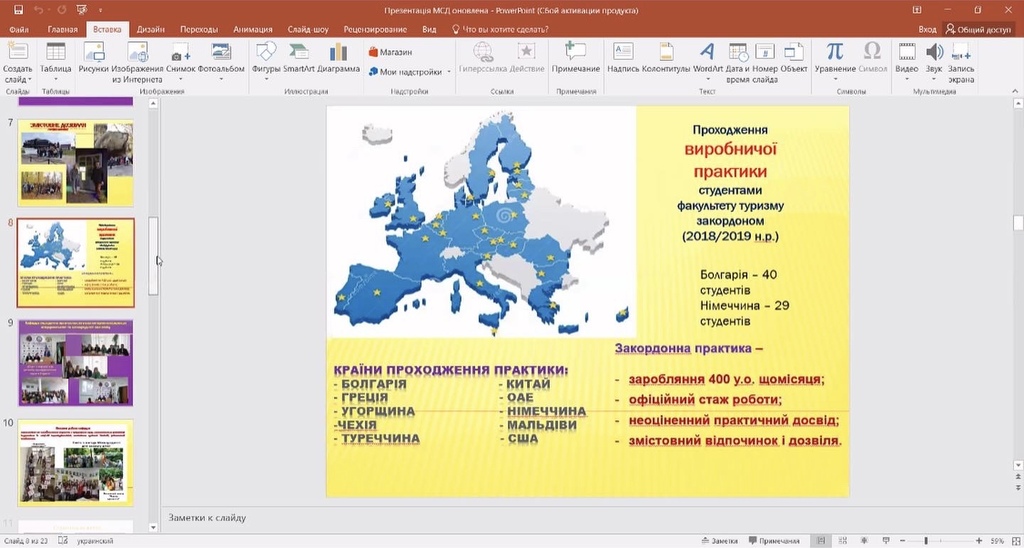This screenshot has height=548, width=1024.
Task: Select slide 9 thumbnail
Action: click(76, 363)
